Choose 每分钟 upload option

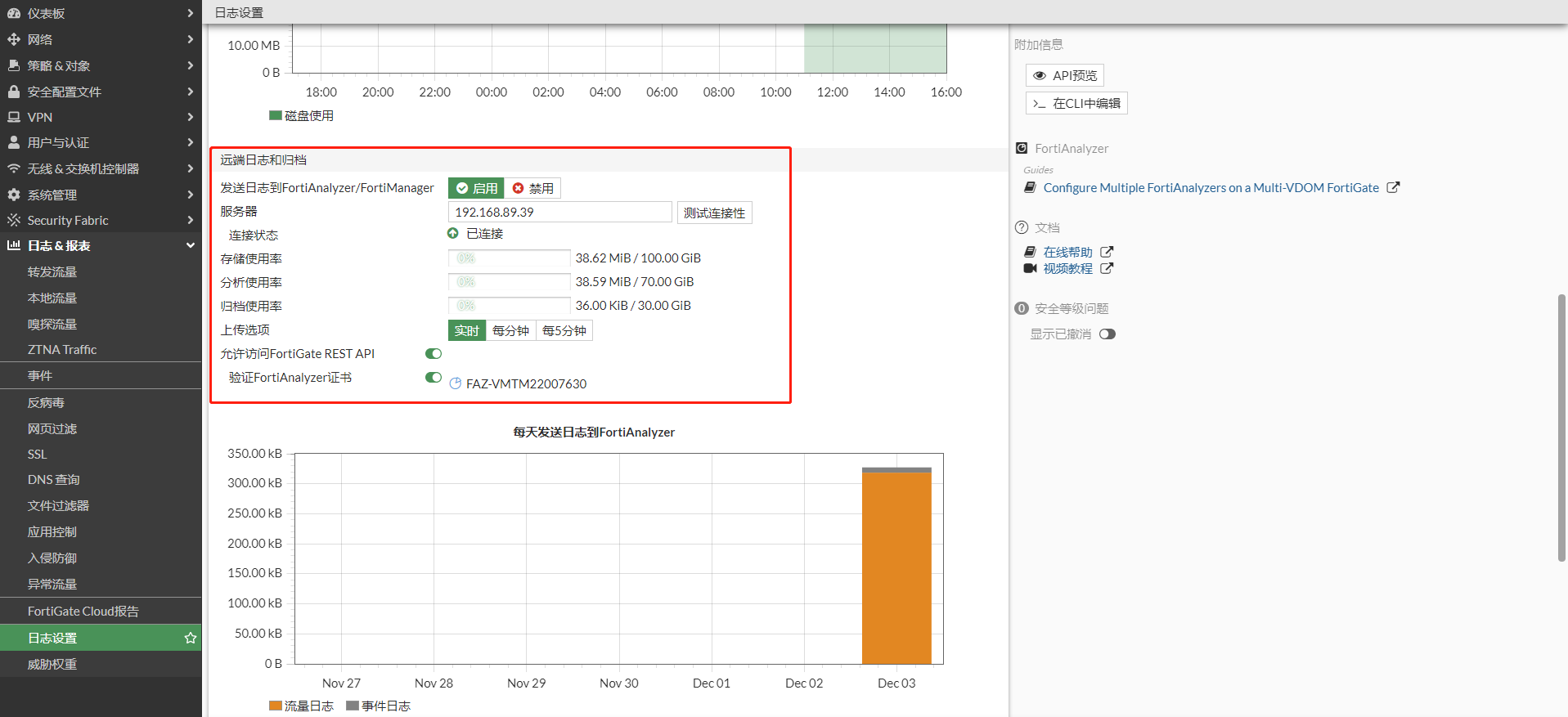tap(510, 330)
